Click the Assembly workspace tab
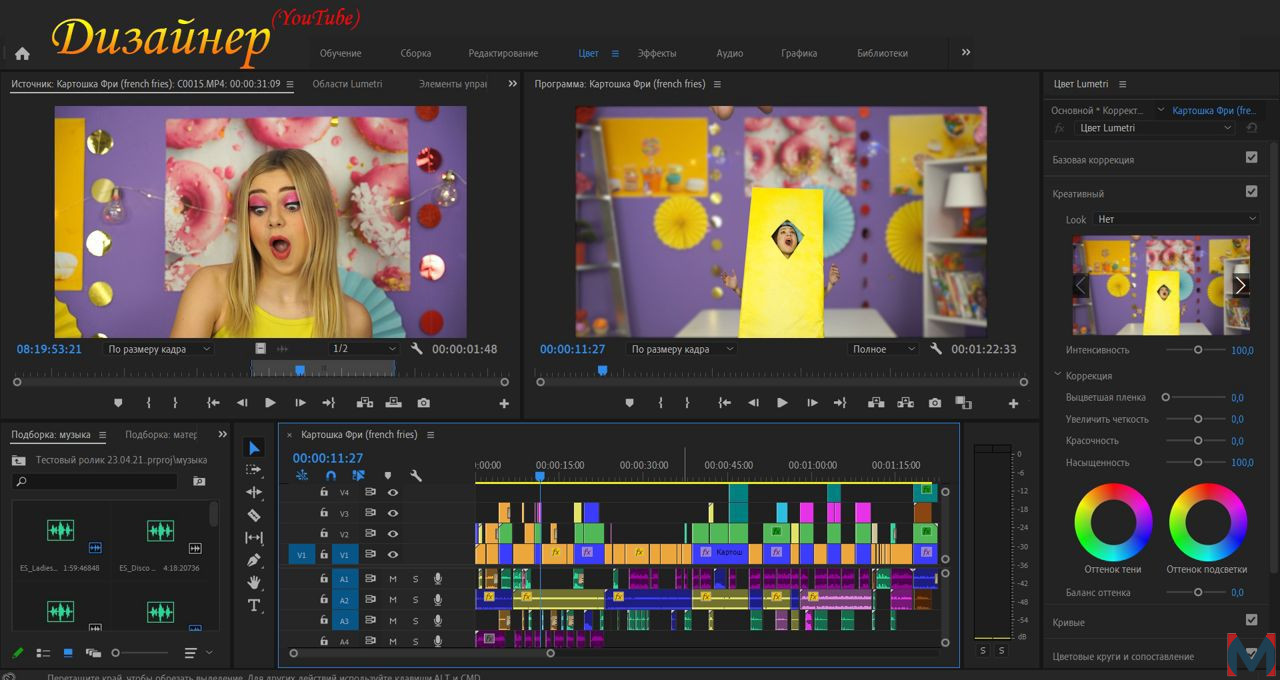Screen dimensions: 1280x680 (x=415, y=53)
